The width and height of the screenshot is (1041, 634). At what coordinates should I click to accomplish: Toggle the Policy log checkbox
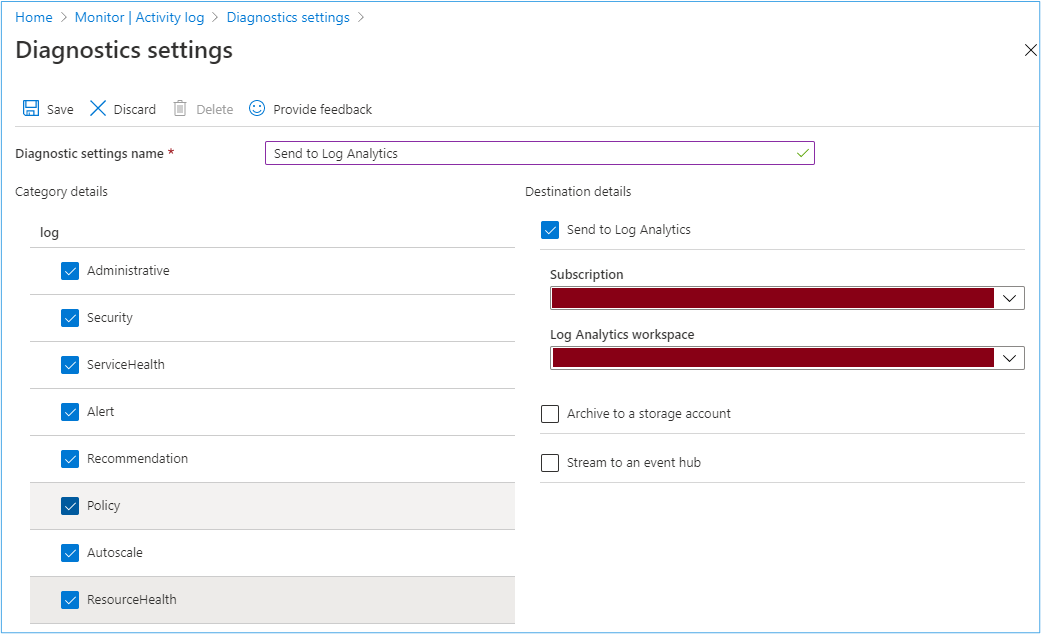point(70,506)
